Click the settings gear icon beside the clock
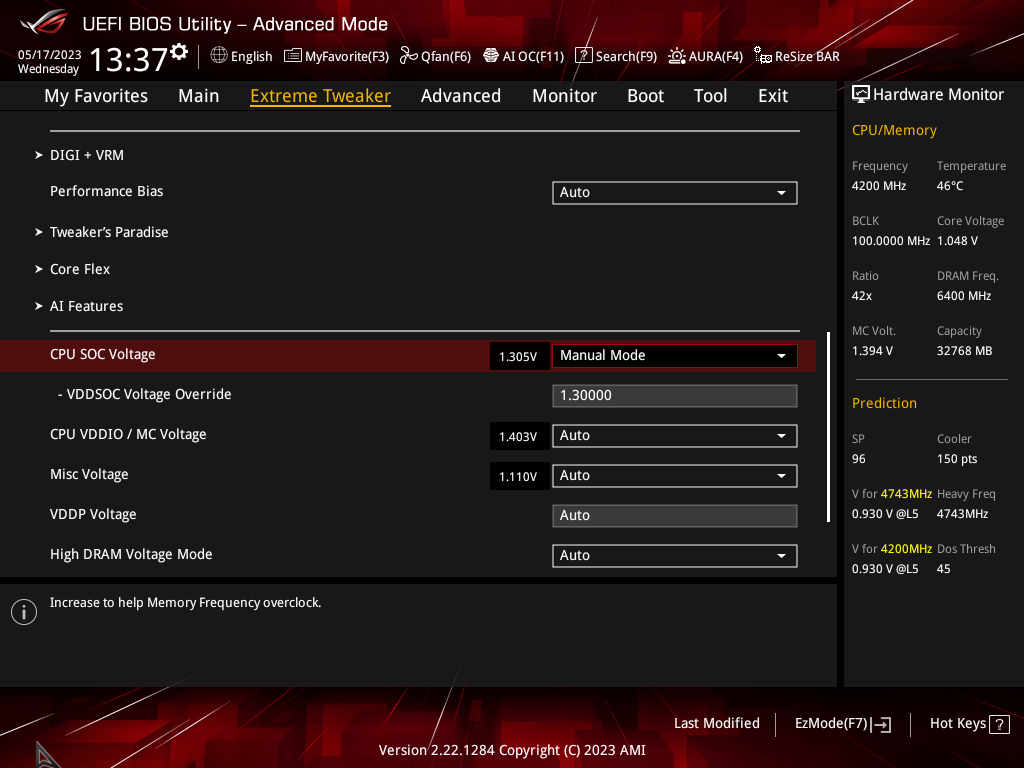Viewport: 1024px width, 768px height. click(179, 52)
